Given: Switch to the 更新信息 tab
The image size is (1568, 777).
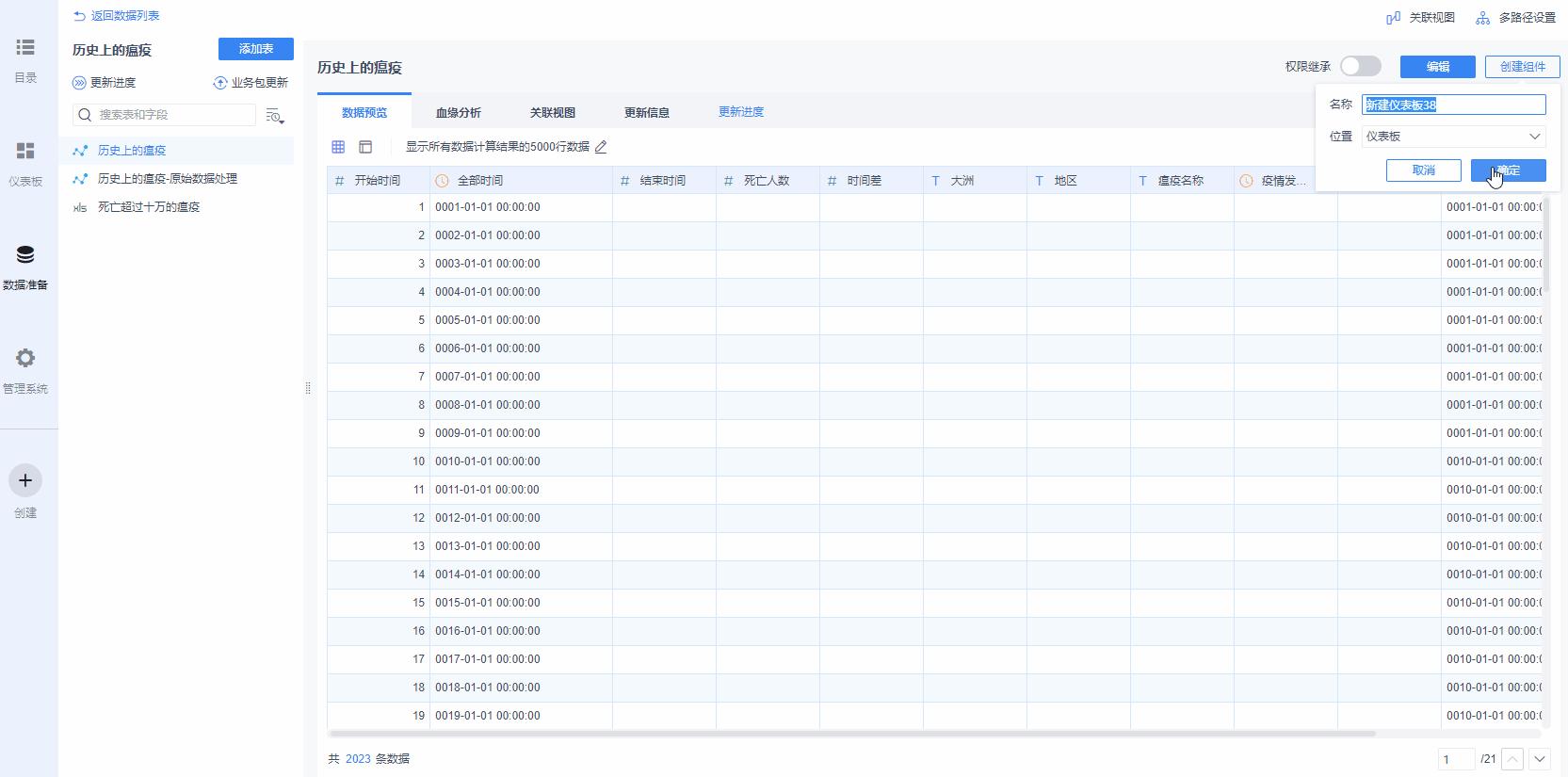Looking at the screenshot, I should [647, 113].
